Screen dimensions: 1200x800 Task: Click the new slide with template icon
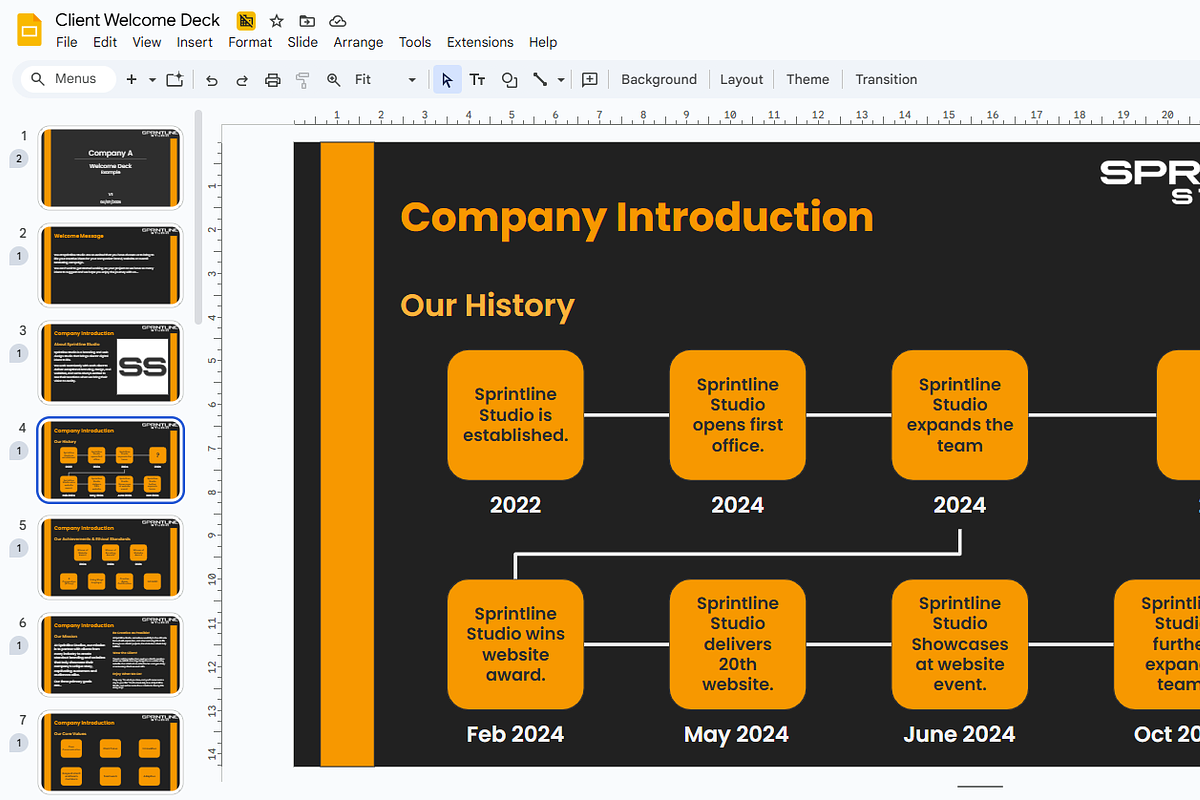click(x=175, y=80)
